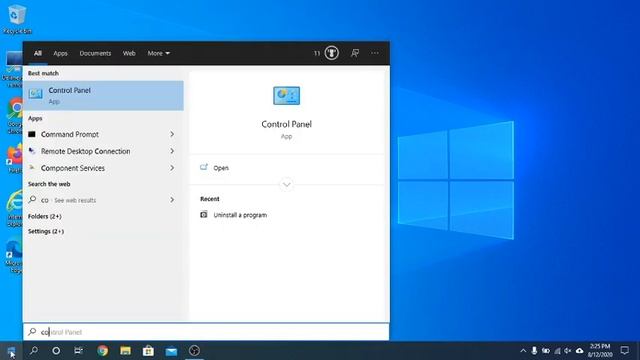640x360 pixels.
Task: Click the Open action's launch icon
Action: coord(204,167)
